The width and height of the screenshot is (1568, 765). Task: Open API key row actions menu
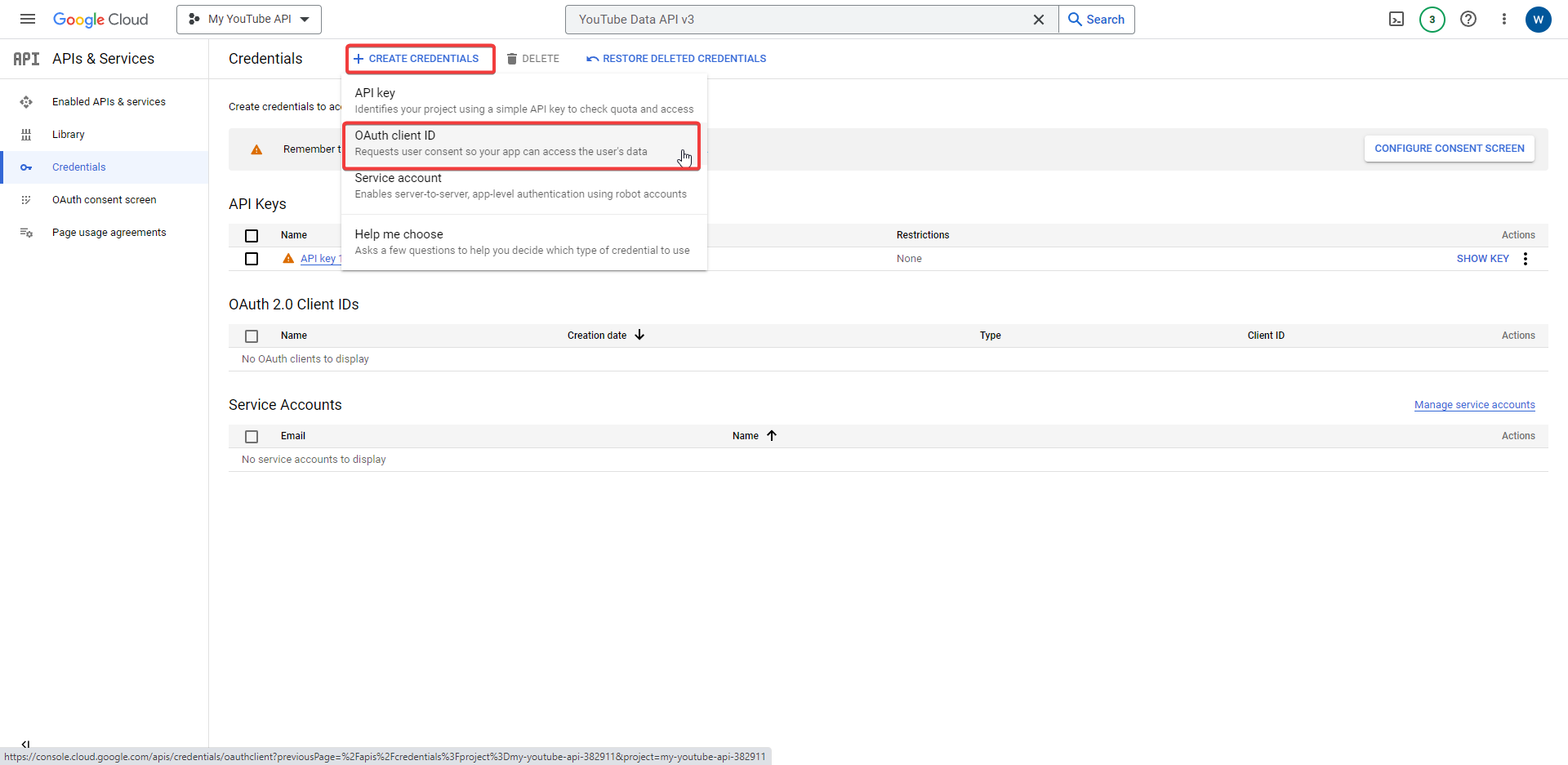coord(1525,259)
